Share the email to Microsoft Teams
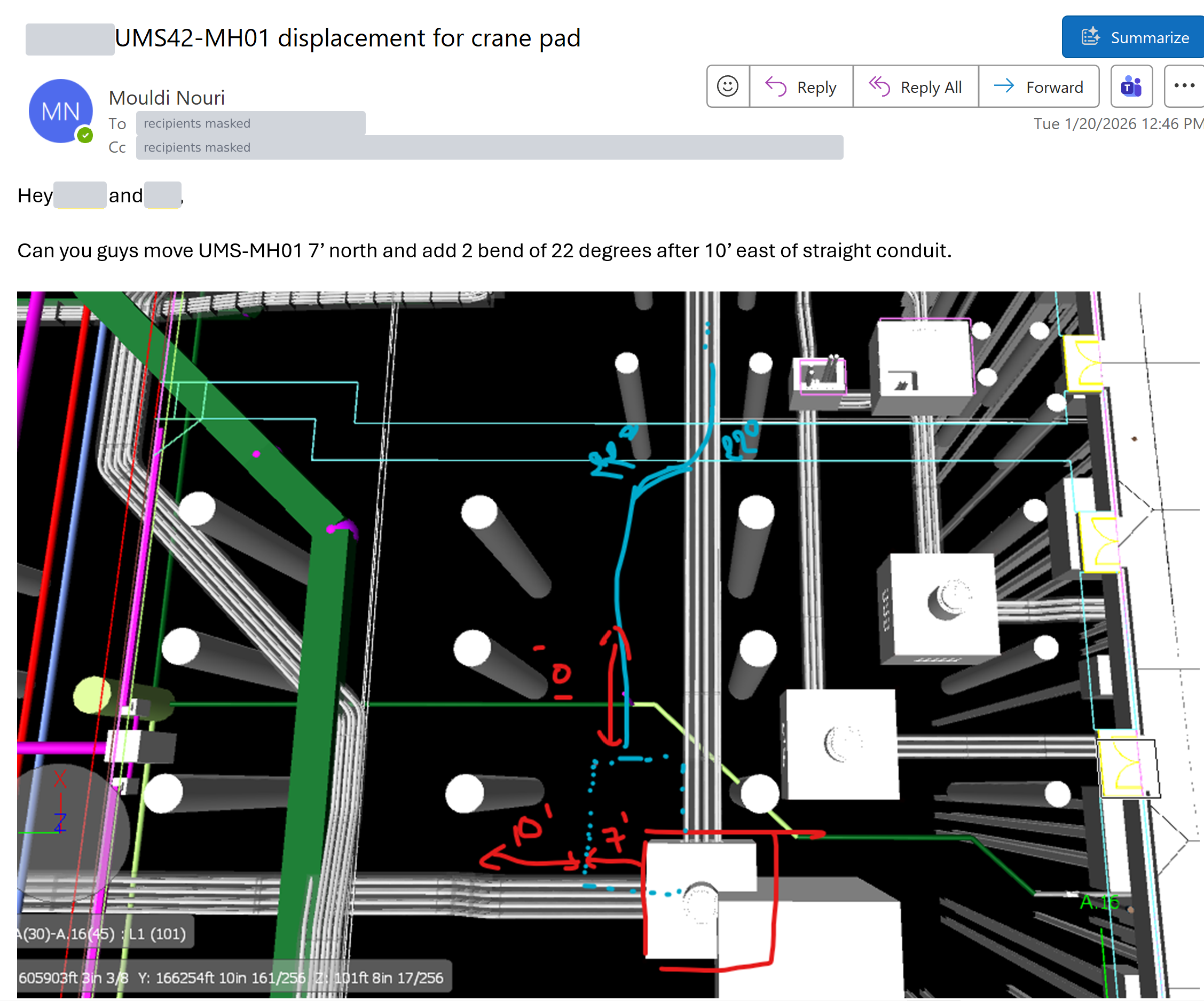Image resolution: width=1204 pixels, height=1001 pixels. tap(1131, 86)
